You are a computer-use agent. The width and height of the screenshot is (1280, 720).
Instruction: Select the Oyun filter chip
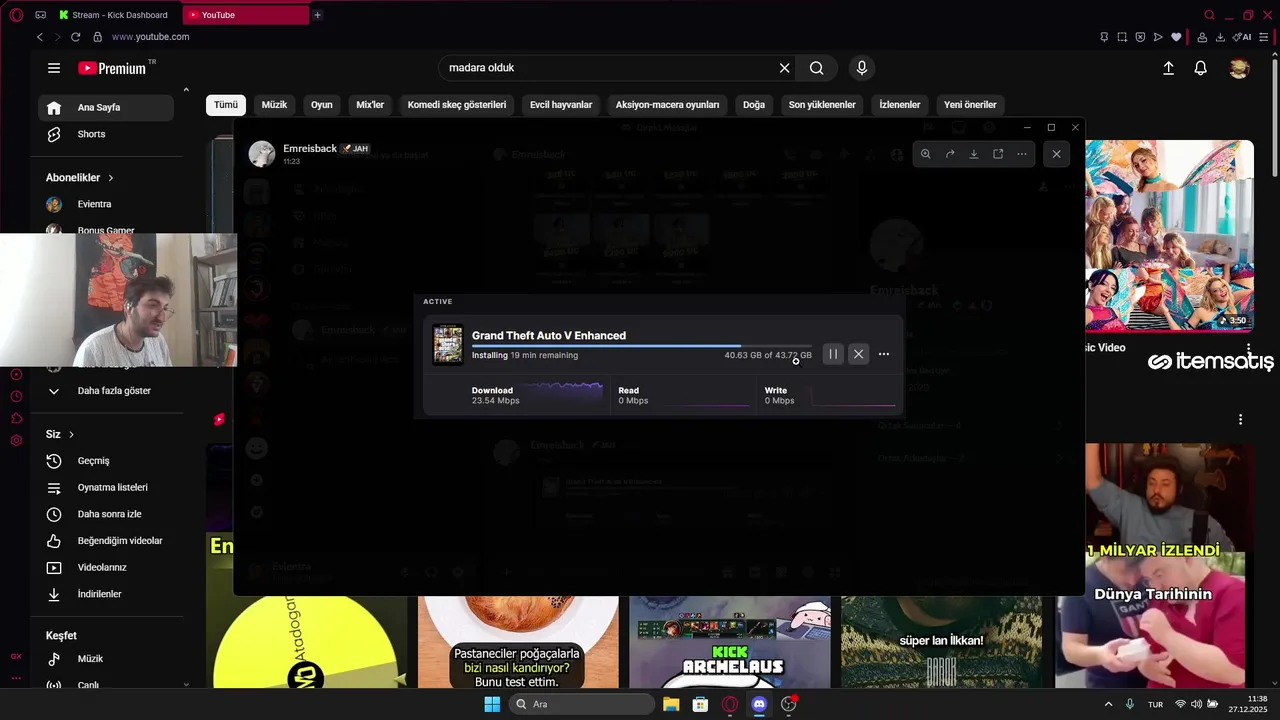click(x=321, y=104)
